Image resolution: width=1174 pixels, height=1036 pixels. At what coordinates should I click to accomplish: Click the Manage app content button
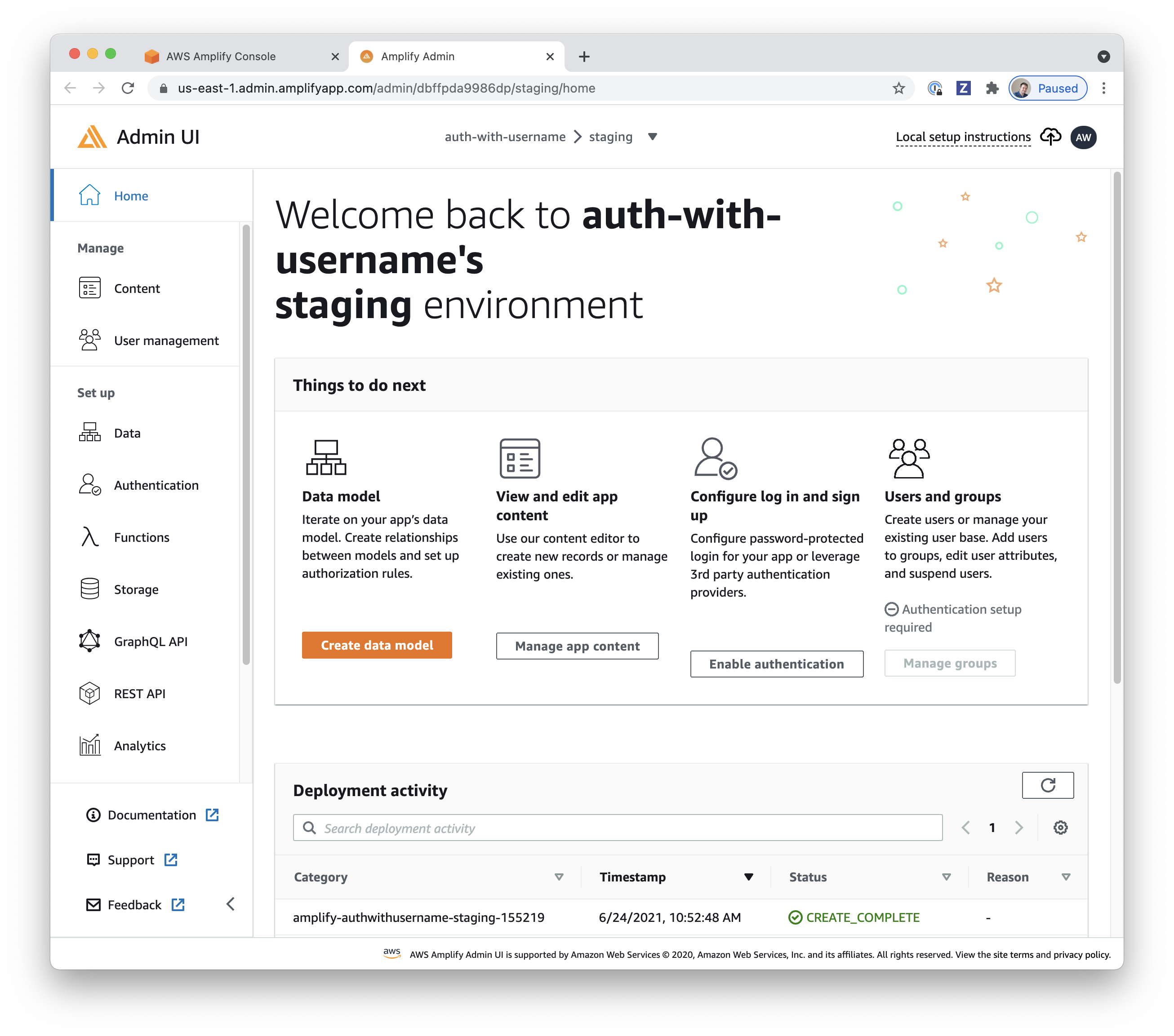click(x=577, y=646)
